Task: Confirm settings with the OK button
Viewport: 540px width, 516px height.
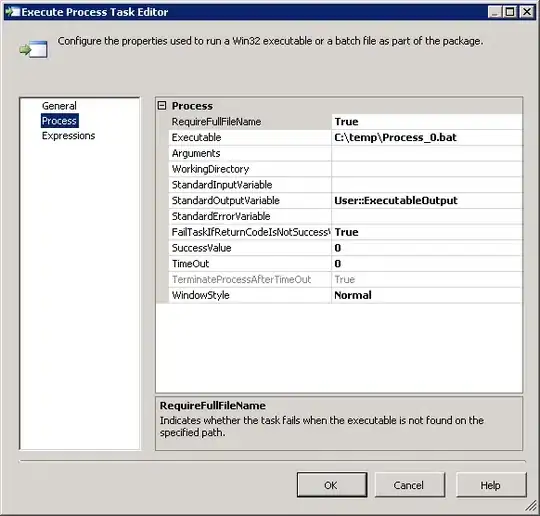Action: [332, 485]
